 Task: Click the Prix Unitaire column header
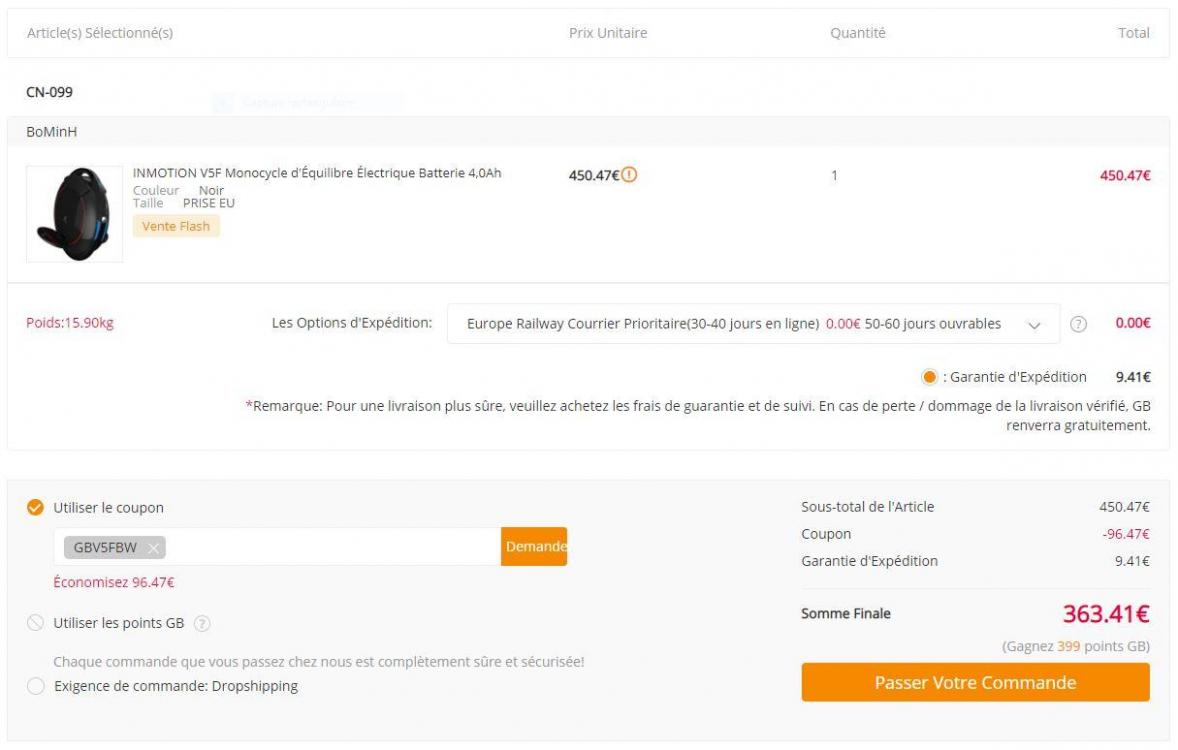point(608,33)
